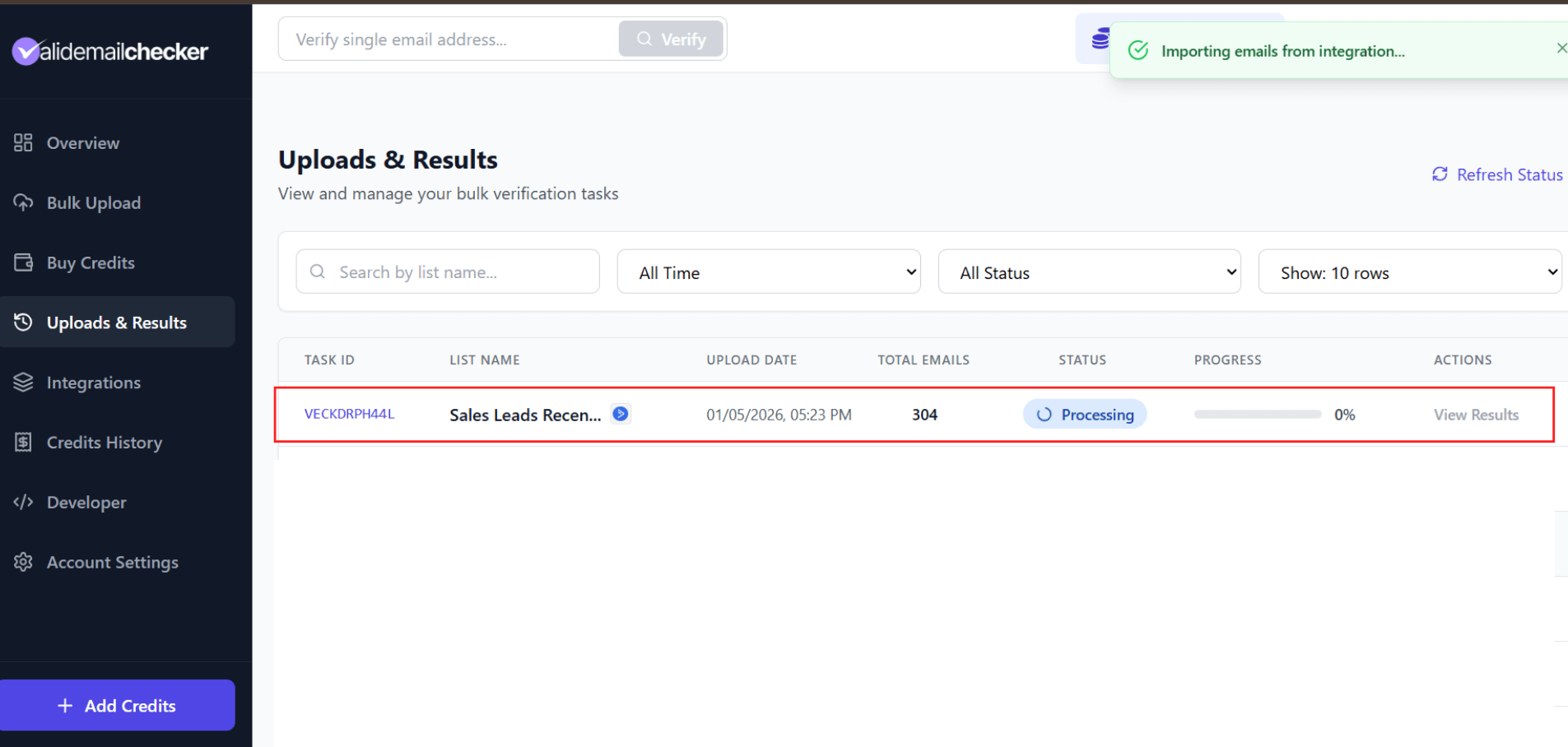Screen dimensions: 1568x747
Task: Click the refresh icon beside Refresh Status
Action: [x=1440, y=174]
